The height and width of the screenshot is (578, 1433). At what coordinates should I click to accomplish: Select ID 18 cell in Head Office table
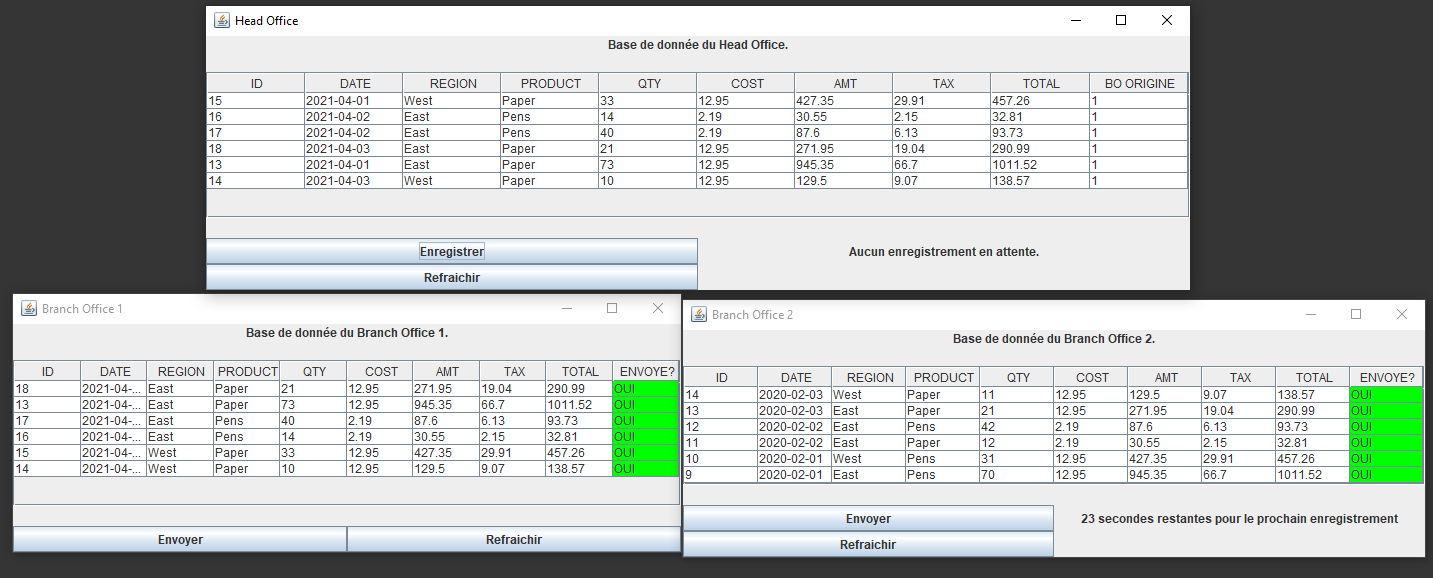(256, 149)
